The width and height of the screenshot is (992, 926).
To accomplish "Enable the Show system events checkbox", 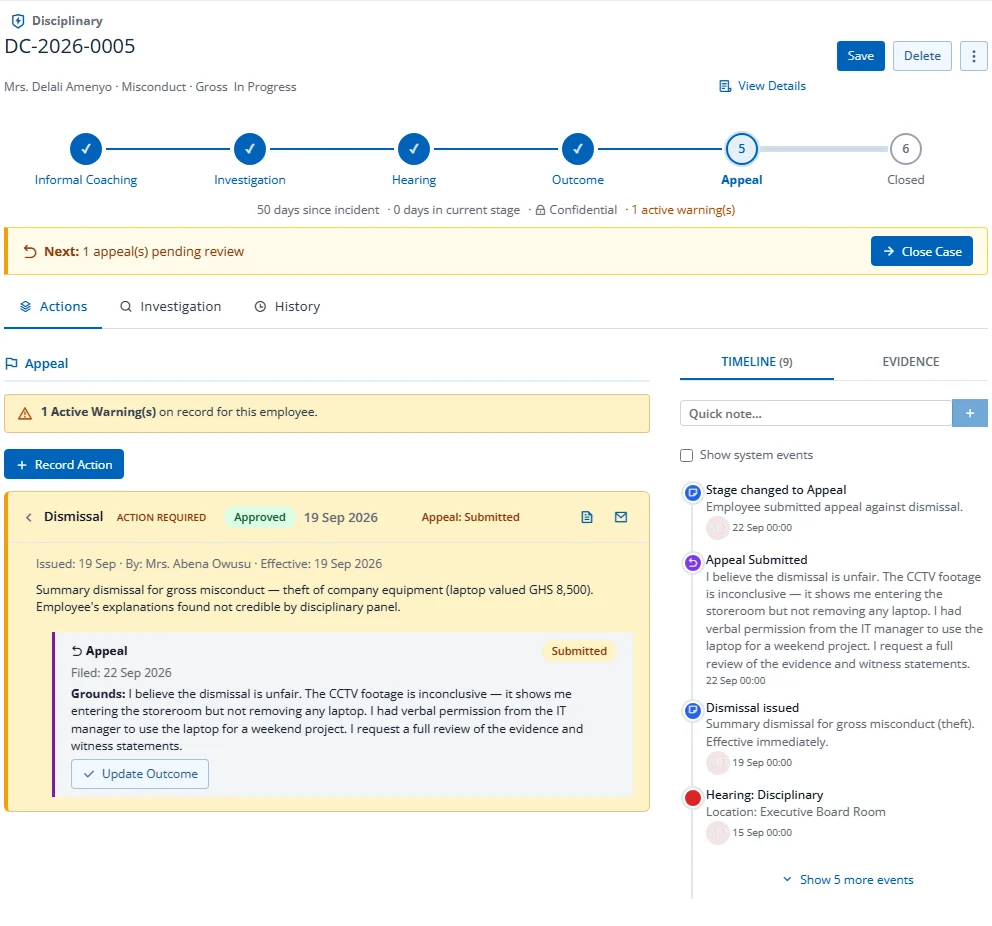I will point(686,455).
